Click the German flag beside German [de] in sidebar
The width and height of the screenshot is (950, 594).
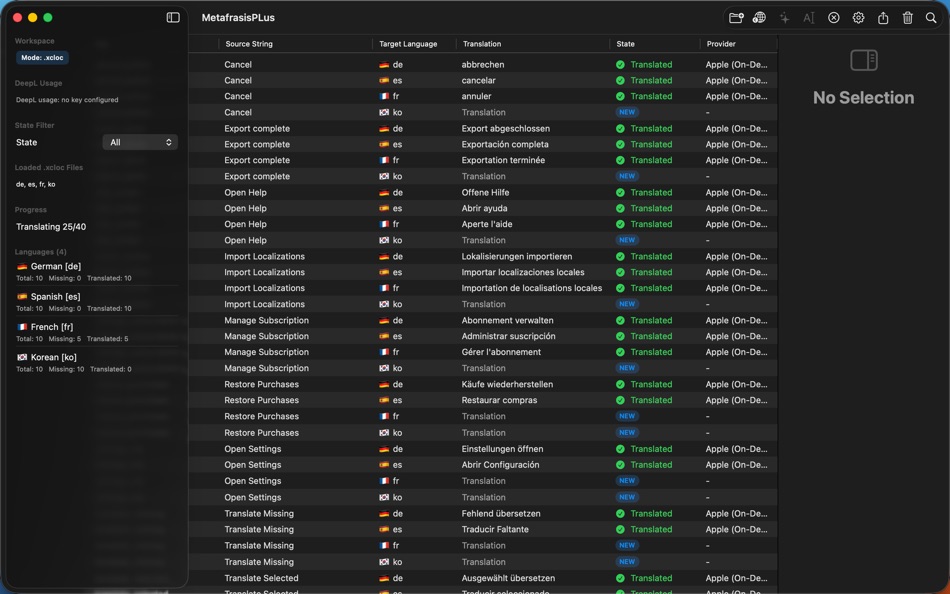[22, 266]
